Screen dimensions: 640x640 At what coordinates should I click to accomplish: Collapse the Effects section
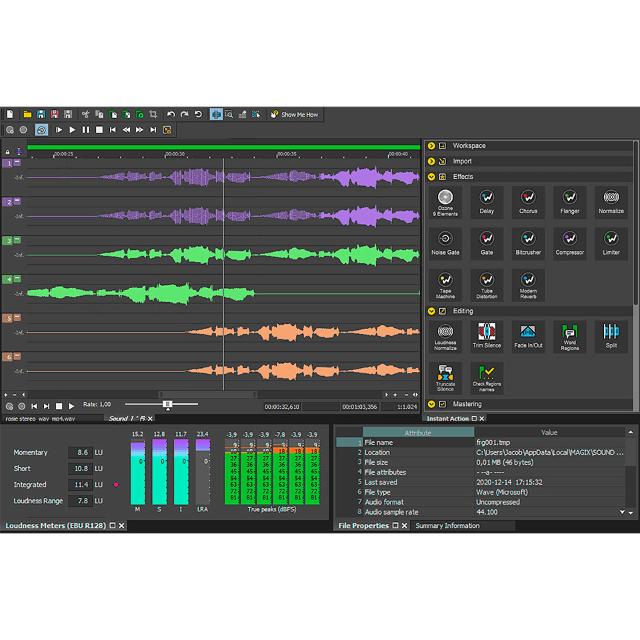[432, 176]
